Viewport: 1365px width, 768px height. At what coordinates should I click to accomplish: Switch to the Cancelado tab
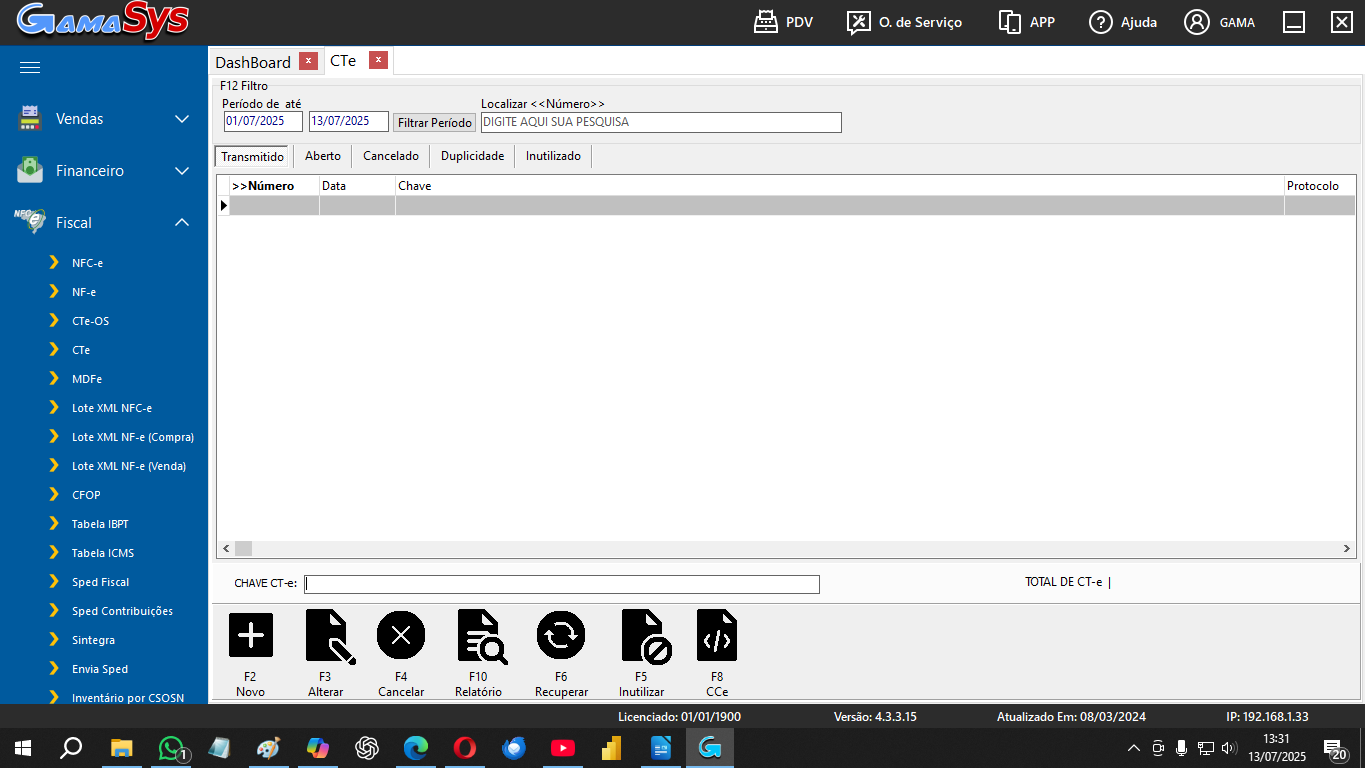[391, 156]
